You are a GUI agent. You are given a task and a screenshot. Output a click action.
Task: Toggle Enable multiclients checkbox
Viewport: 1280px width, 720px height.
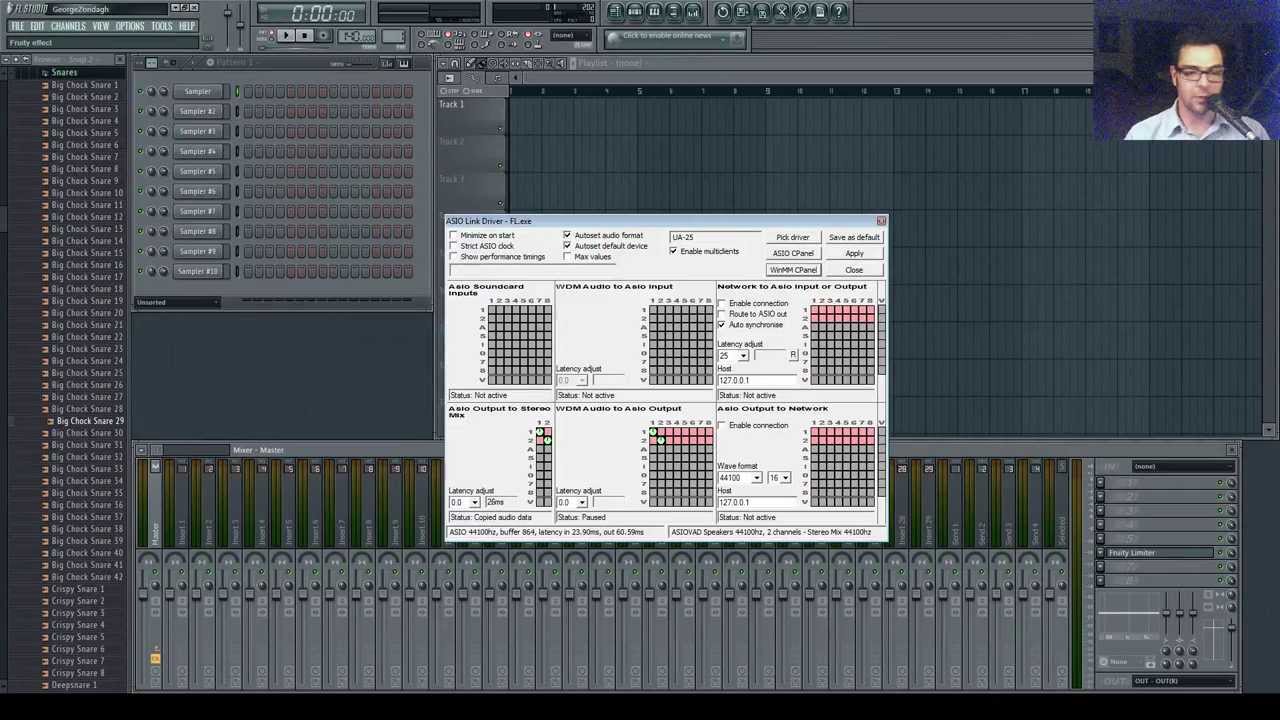click(673, 251)
